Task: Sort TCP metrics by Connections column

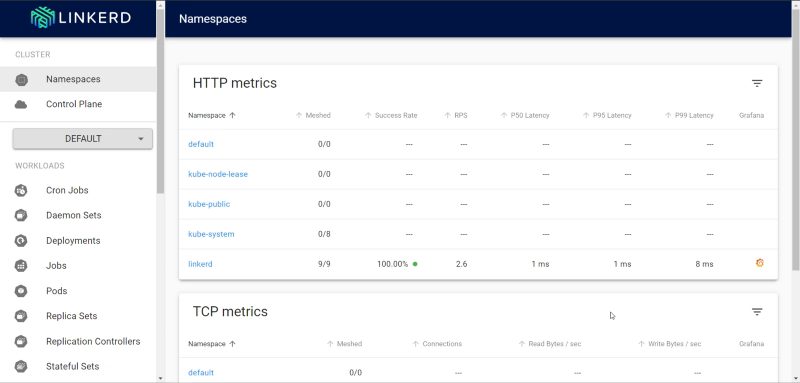Action: tap(437, 344)
